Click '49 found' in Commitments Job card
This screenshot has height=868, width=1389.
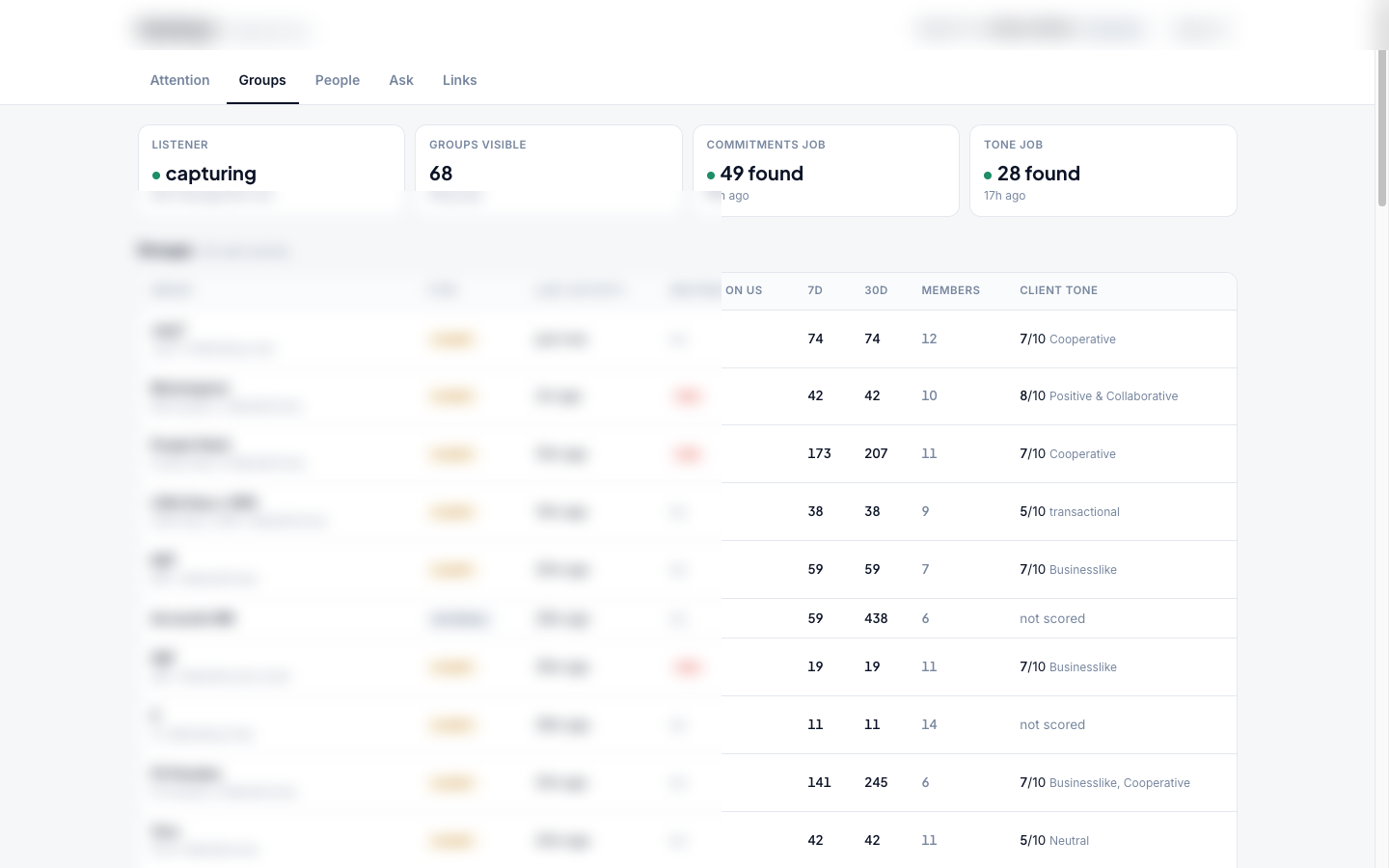point(755,174)
